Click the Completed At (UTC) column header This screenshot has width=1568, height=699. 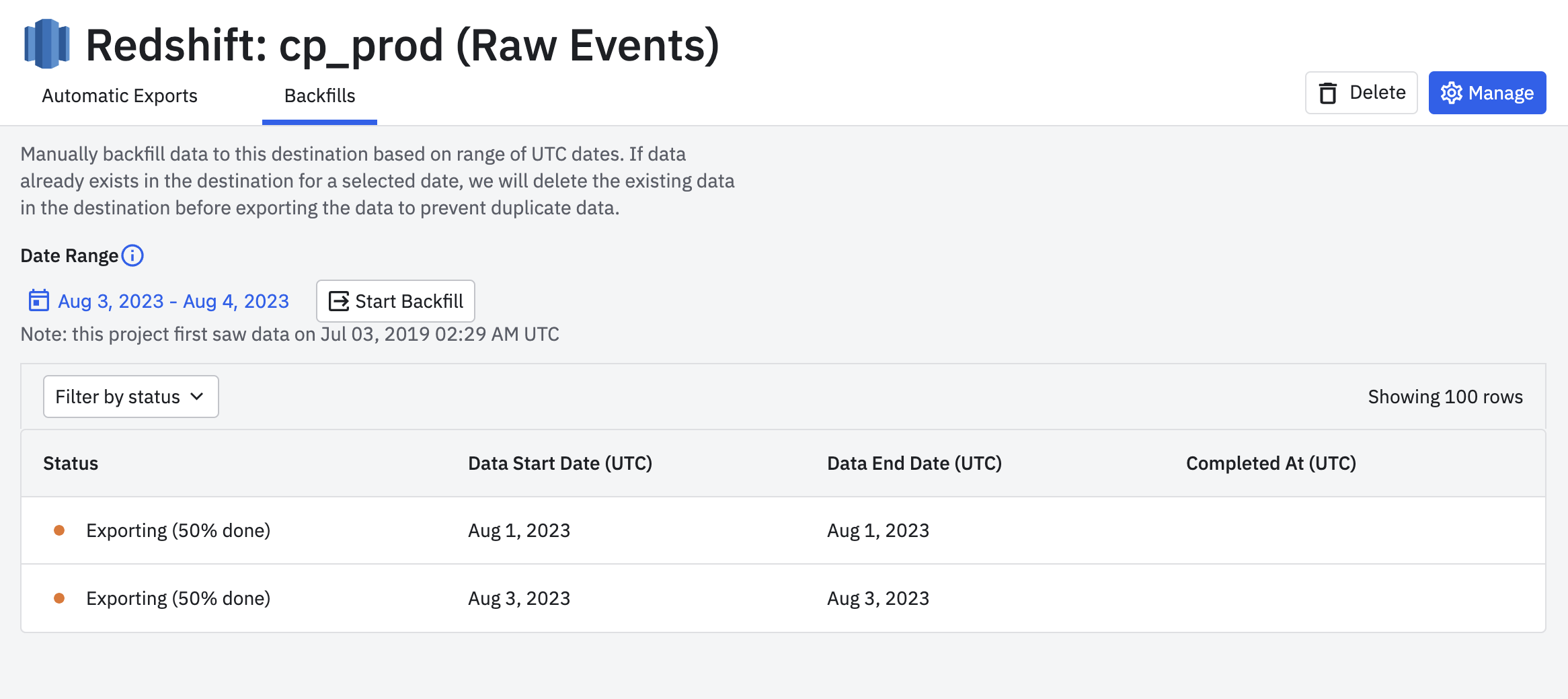(x=1271, y=463)
